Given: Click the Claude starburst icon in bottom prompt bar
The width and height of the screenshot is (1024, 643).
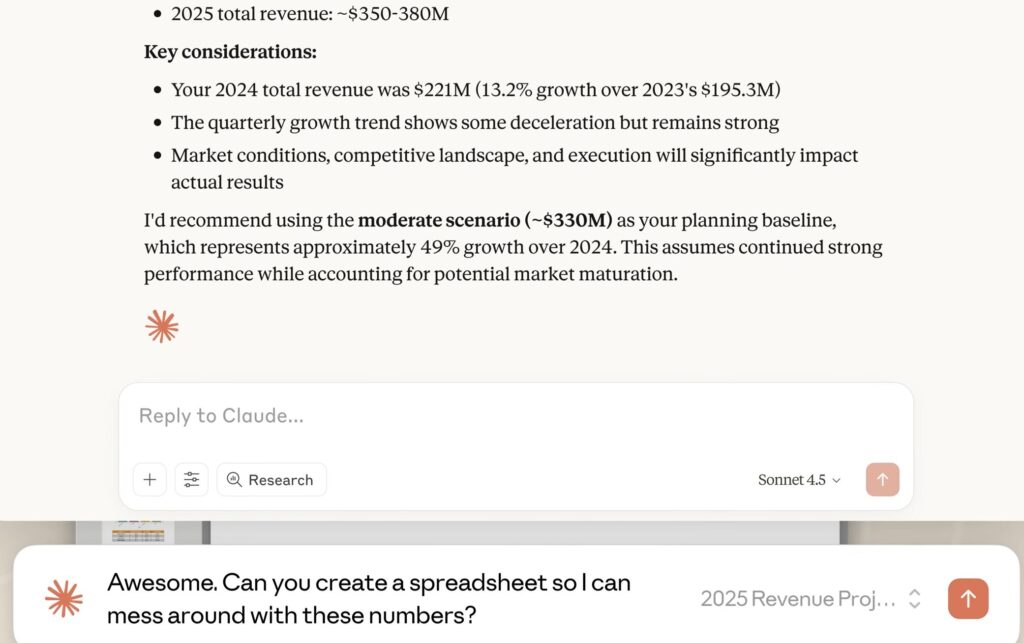Looking at the screenshot, I should point(64,598).
